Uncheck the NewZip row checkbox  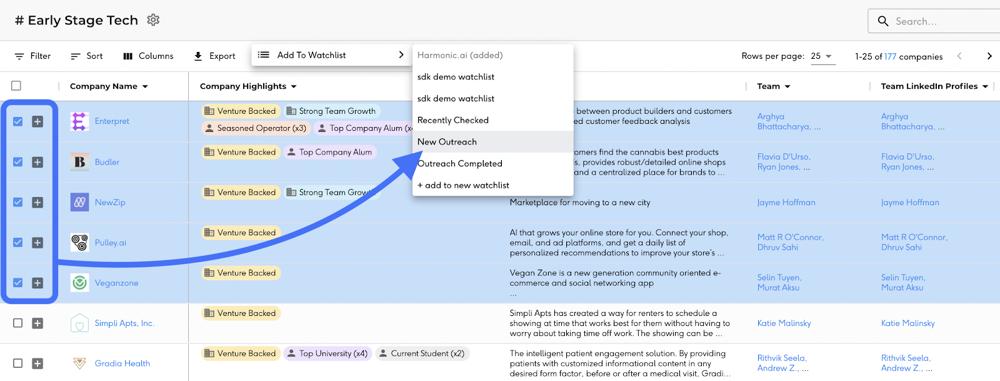click(x=18, y=202)
